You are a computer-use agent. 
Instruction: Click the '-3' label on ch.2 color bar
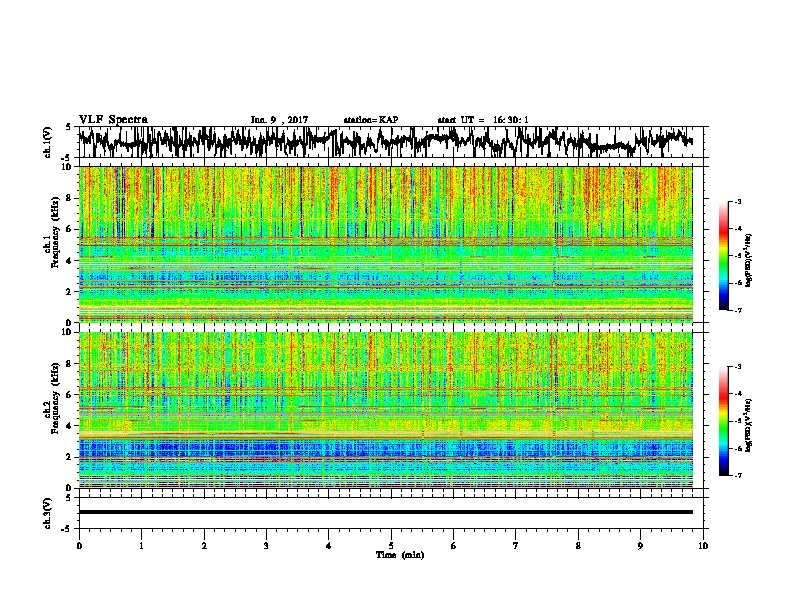(x=737, y=367)
